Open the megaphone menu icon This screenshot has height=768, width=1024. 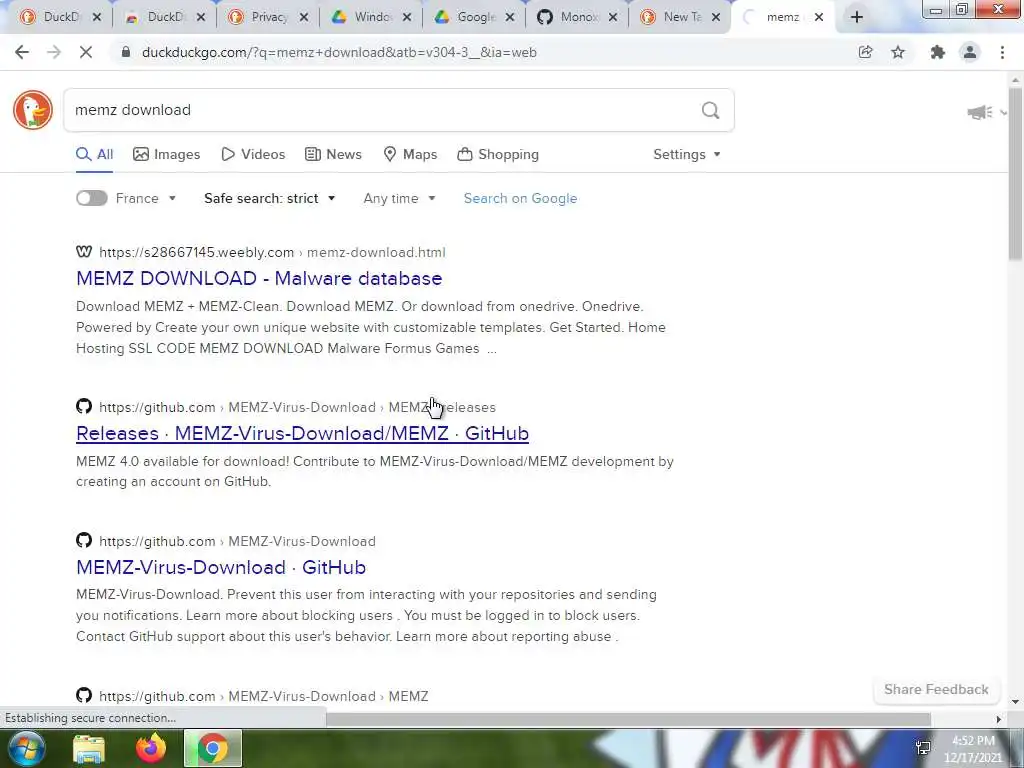pos(980,112)
